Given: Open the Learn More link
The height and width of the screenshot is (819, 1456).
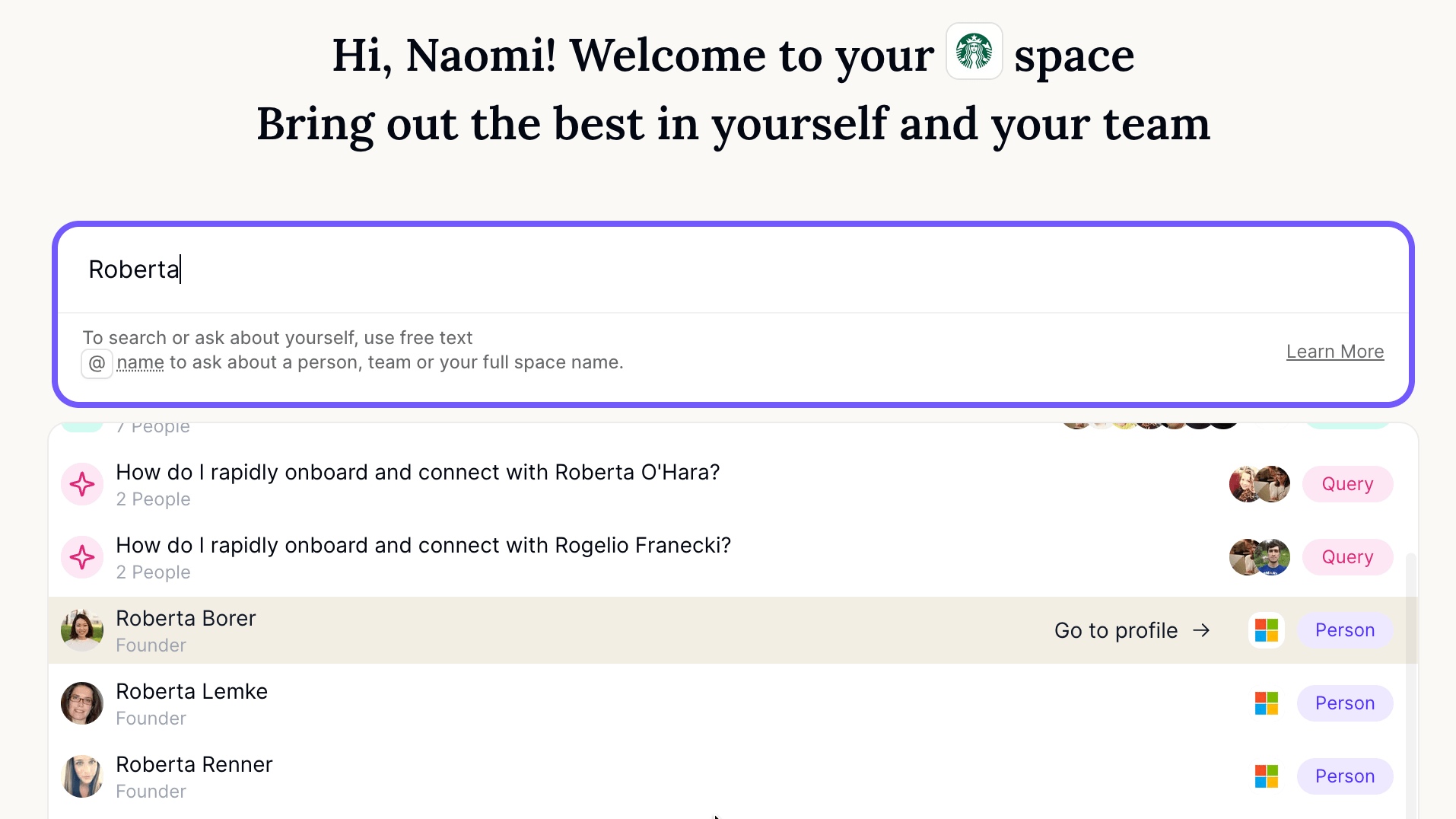Looking at the screenshot, I should pos(1335,352).
